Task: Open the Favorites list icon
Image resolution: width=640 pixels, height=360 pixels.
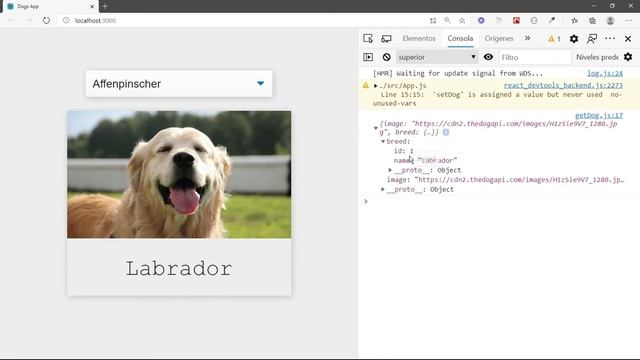Action: (575, 20)
